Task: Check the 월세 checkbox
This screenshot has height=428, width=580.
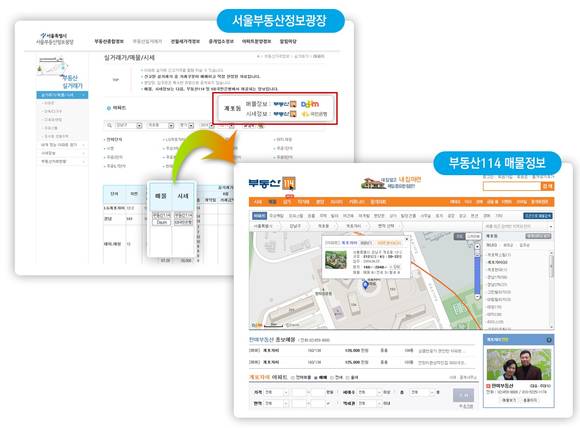Action: click(x=347, y=377)
